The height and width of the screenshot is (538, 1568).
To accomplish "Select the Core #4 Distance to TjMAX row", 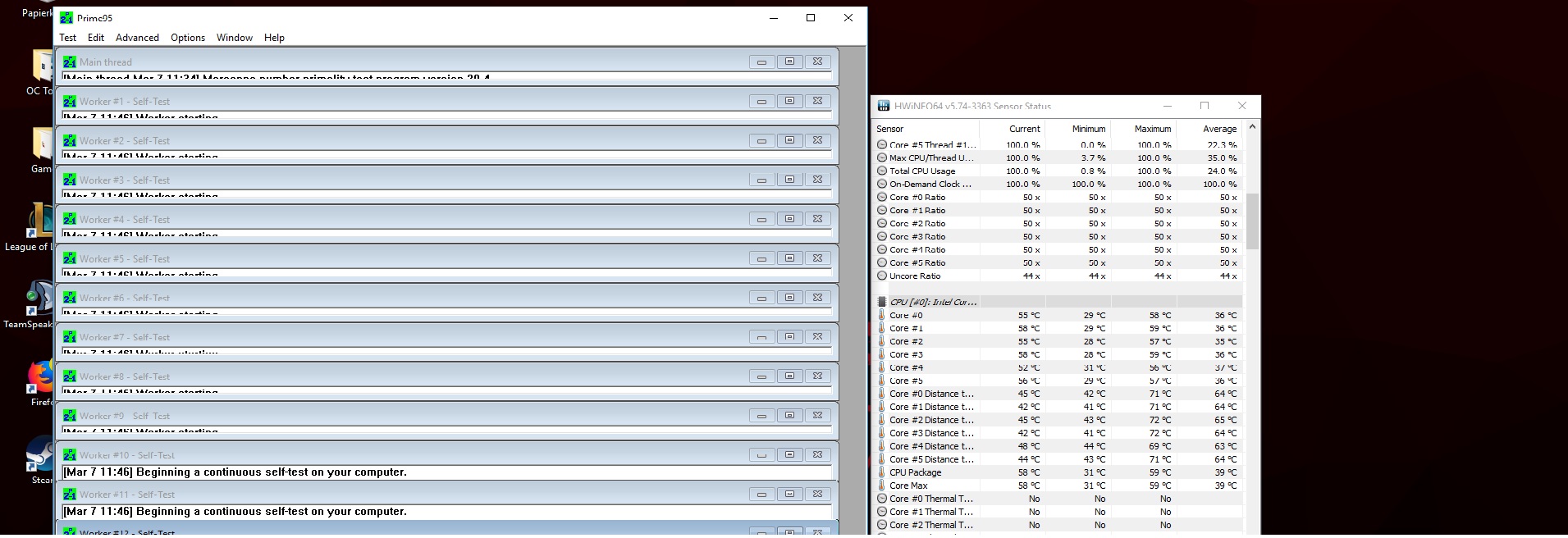I will 1058,446.
